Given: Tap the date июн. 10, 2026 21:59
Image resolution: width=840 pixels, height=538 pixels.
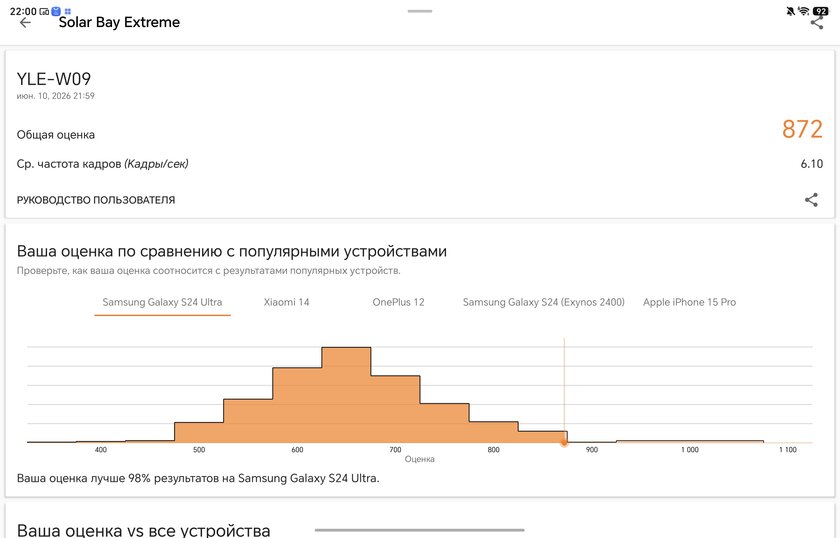Looking at the screenshot, I should point(56,96).
